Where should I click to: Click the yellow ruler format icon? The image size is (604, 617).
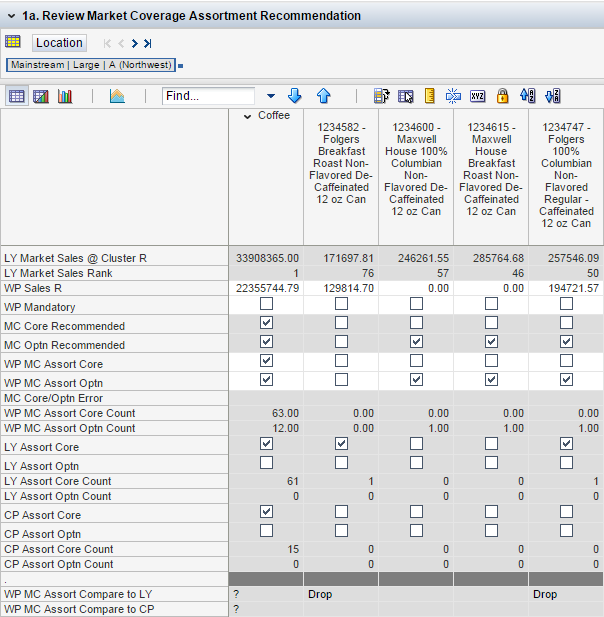pyautogui.click(x=430, y=96)
